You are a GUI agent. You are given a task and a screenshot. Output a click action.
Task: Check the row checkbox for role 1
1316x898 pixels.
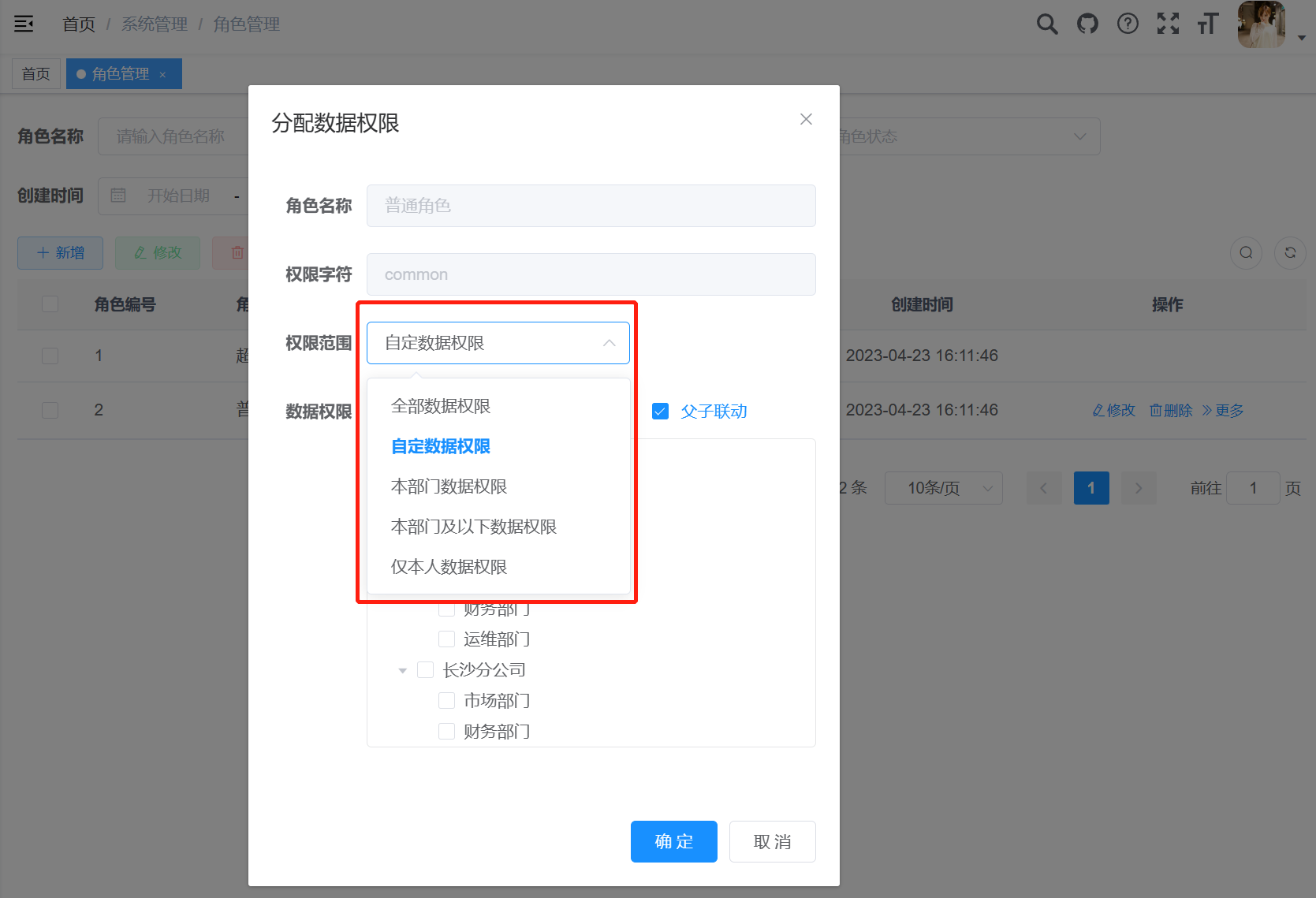[x=50, y=356]
